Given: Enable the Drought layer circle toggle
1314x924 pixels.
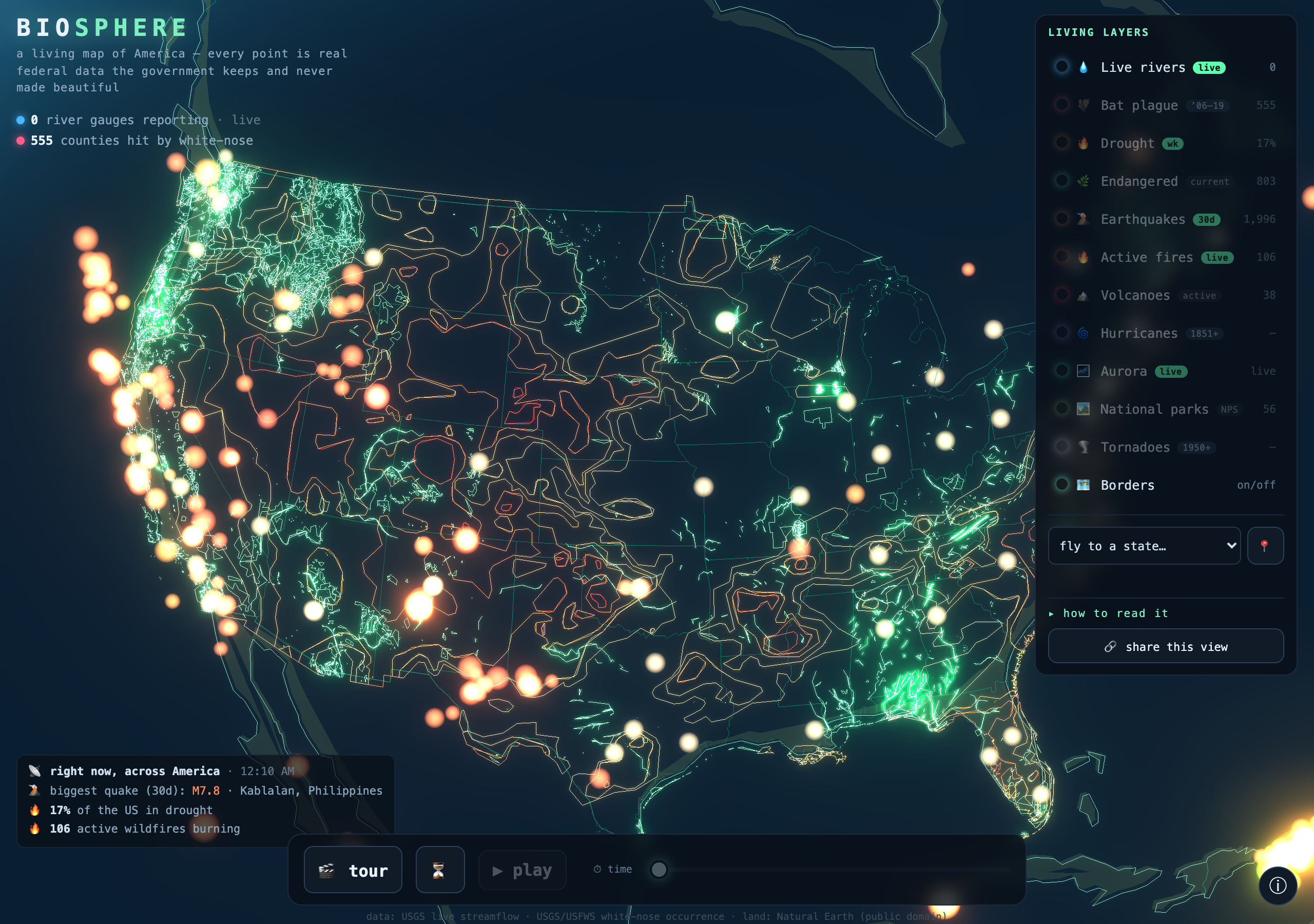Looking at the screenshot, I should (1061, 142).
